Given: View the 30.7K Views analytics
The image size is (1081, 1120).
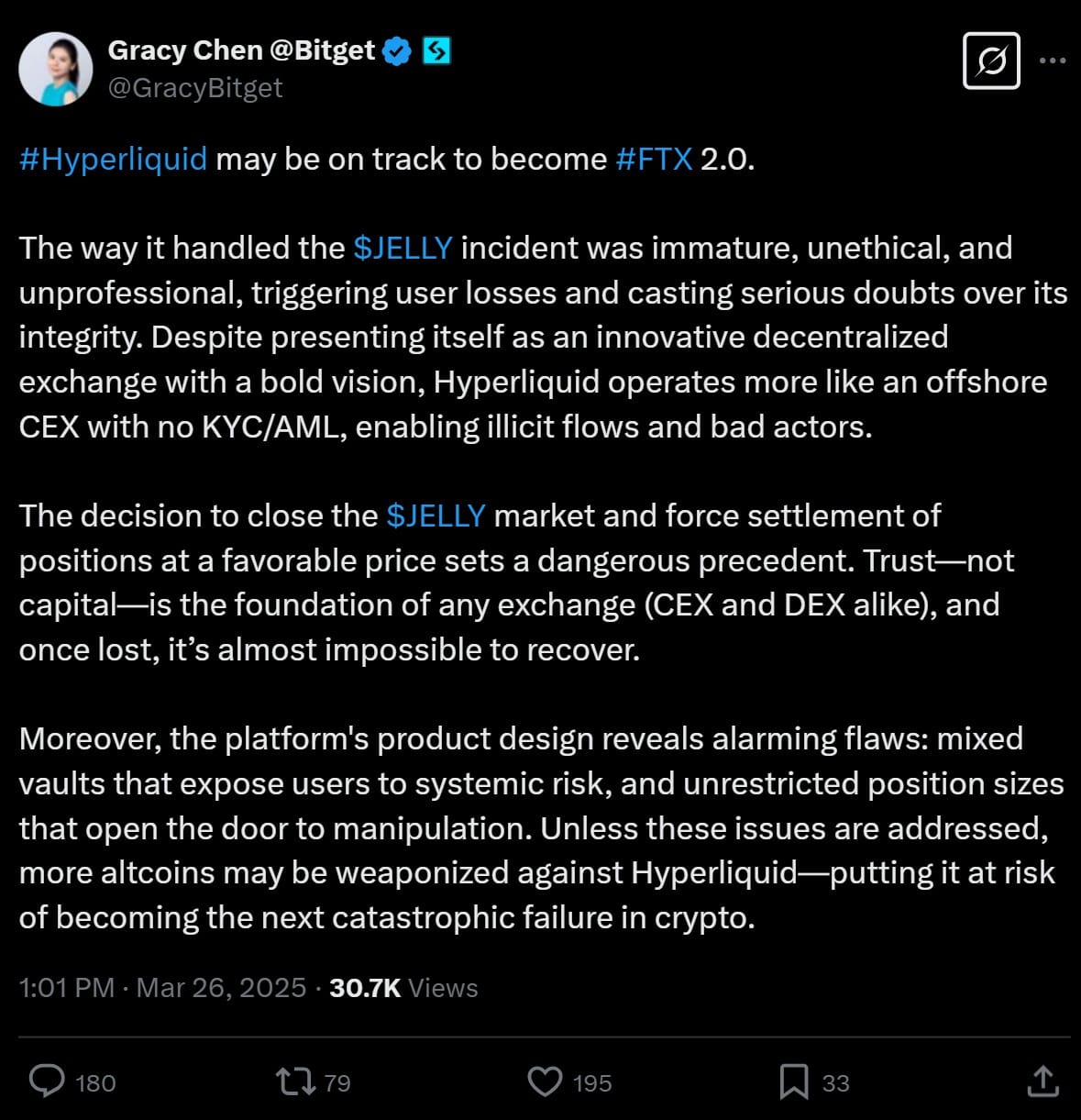Looking at the screenshot, I should [x=403, y=988].
